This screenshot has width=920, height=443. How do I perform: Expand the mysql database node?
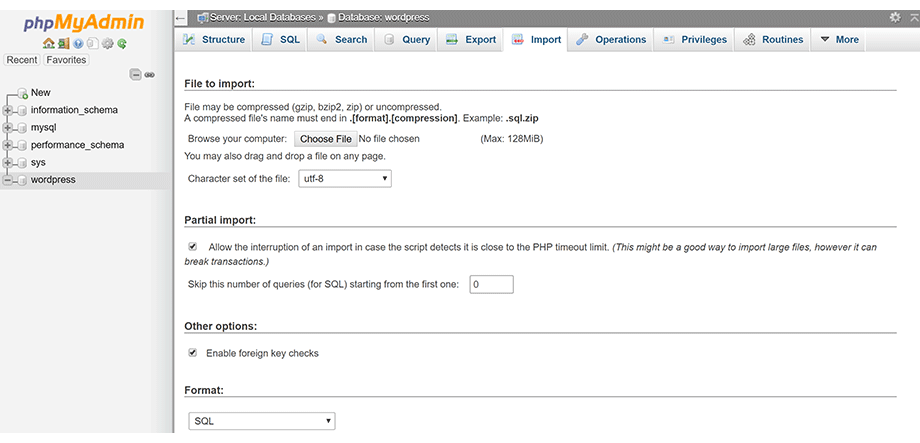(x=8, y=127)
